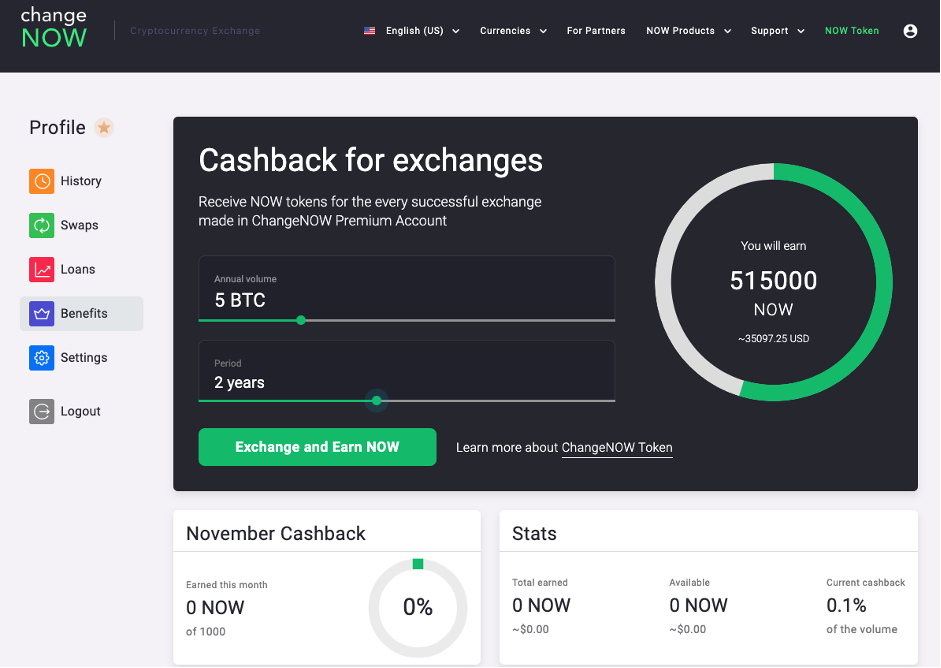Open Loans via red chart icon
The height and width of the screenshot is (668, 941).
pos(41,269)
